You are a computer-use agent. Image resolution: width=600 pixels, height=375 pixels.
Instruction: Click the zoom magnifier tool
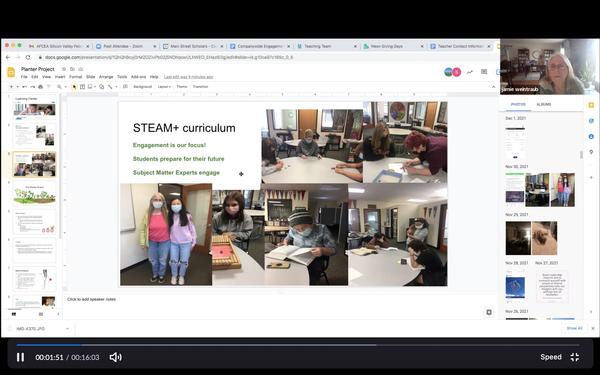point(59,86)
